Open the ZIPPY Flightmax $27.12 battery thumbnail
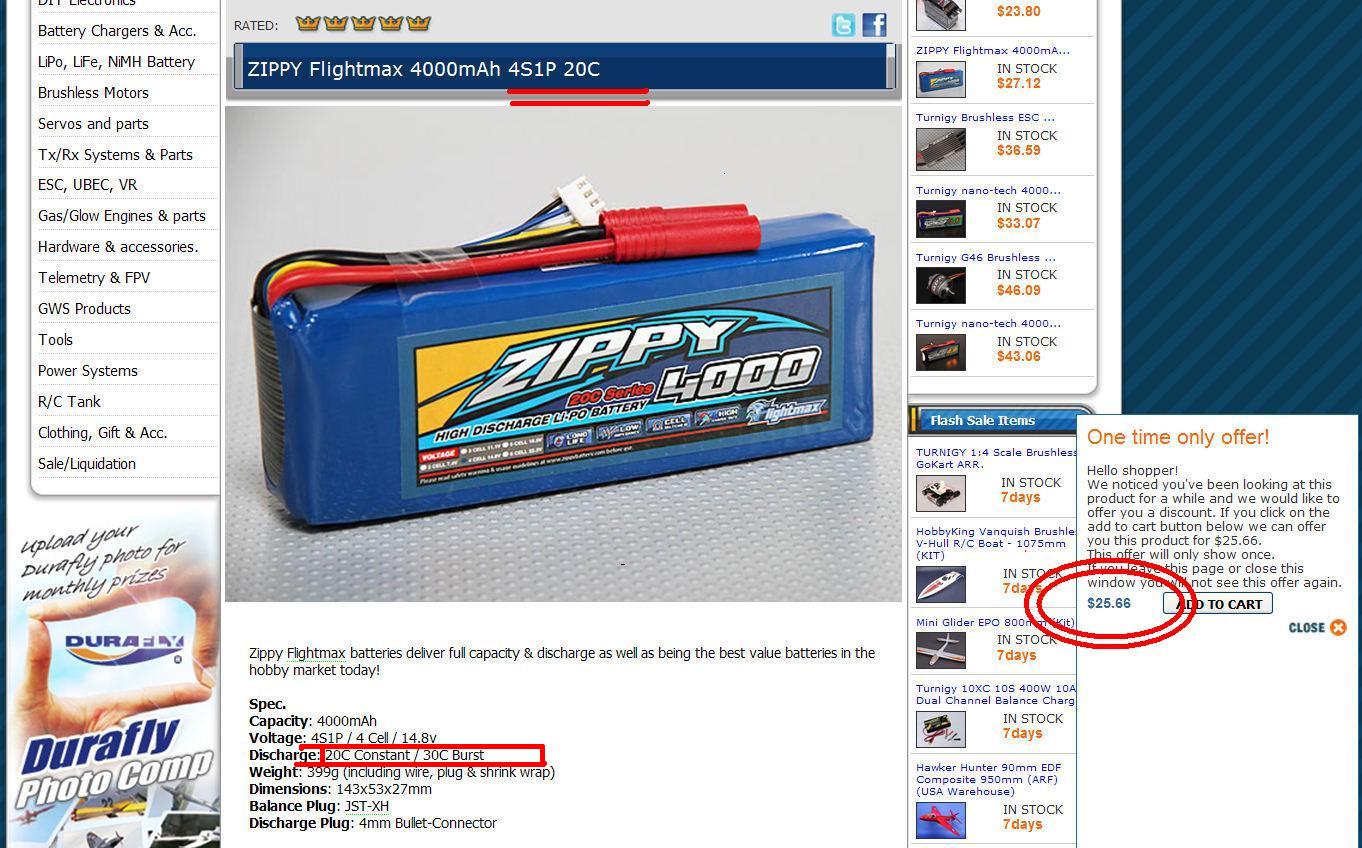The image size is (1362, 848). [x=940, y=80]
